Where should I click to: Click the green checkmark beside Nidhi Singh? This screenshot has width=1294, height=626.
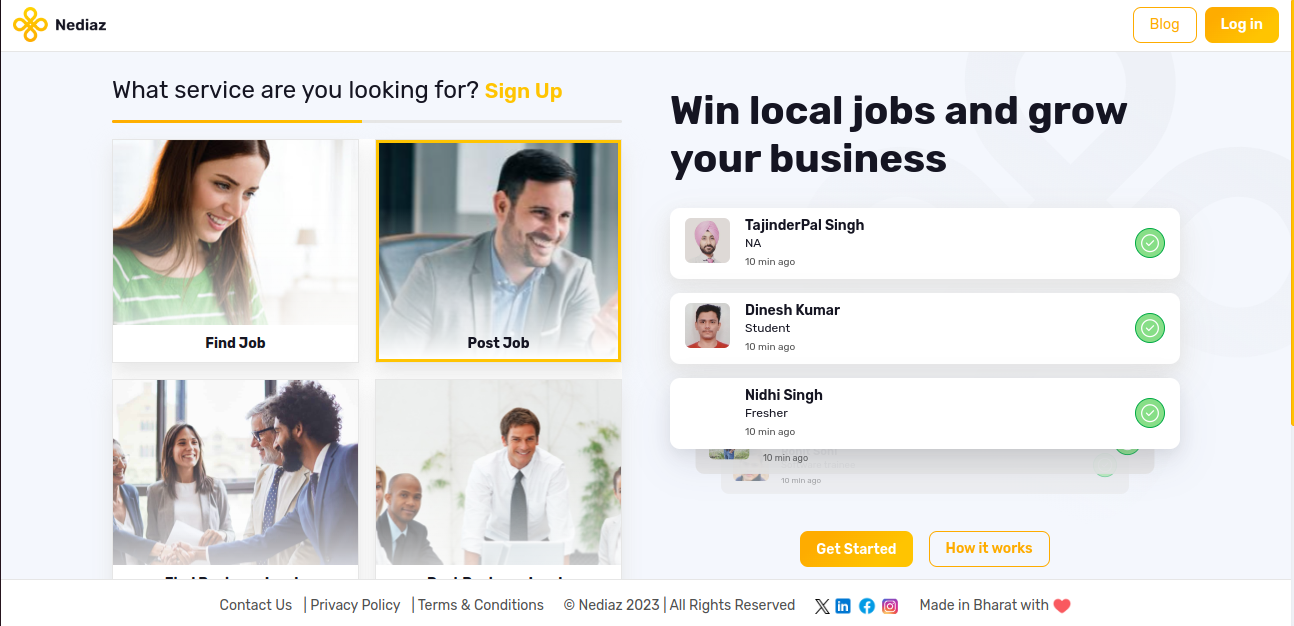coord(1149,413)
